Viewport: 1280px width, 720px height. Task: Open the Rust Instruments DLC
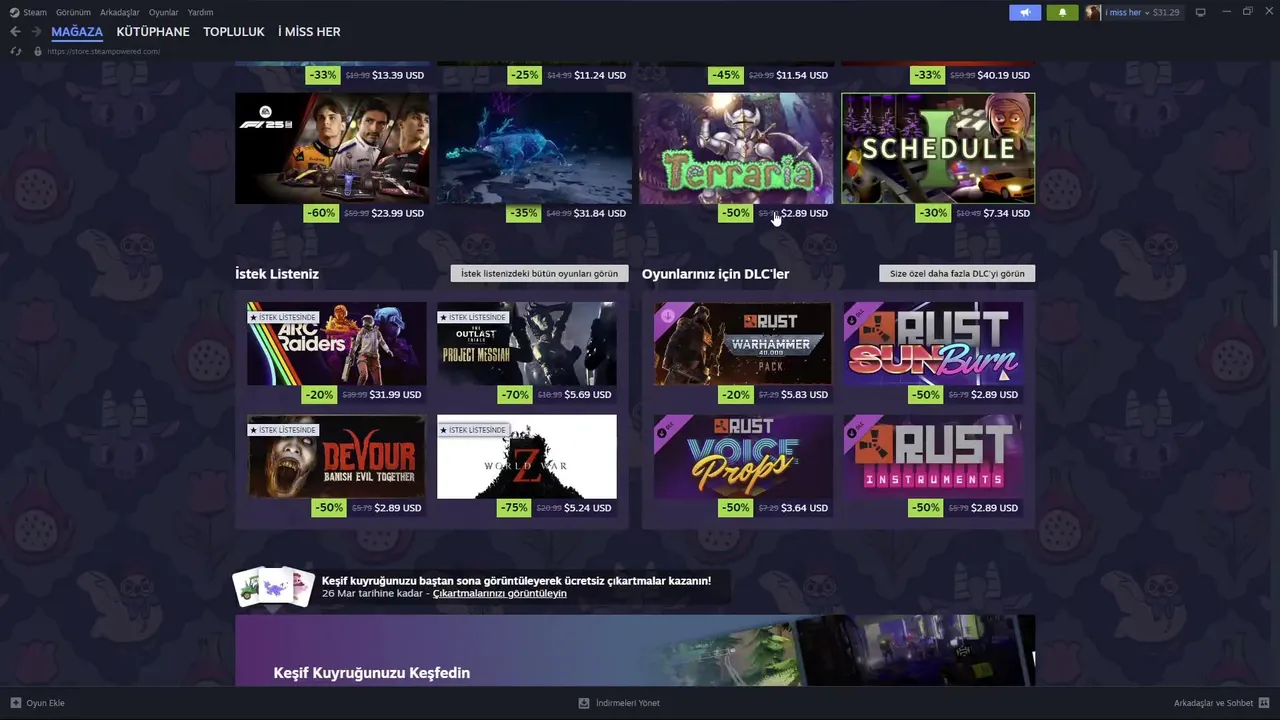point(933,457)
